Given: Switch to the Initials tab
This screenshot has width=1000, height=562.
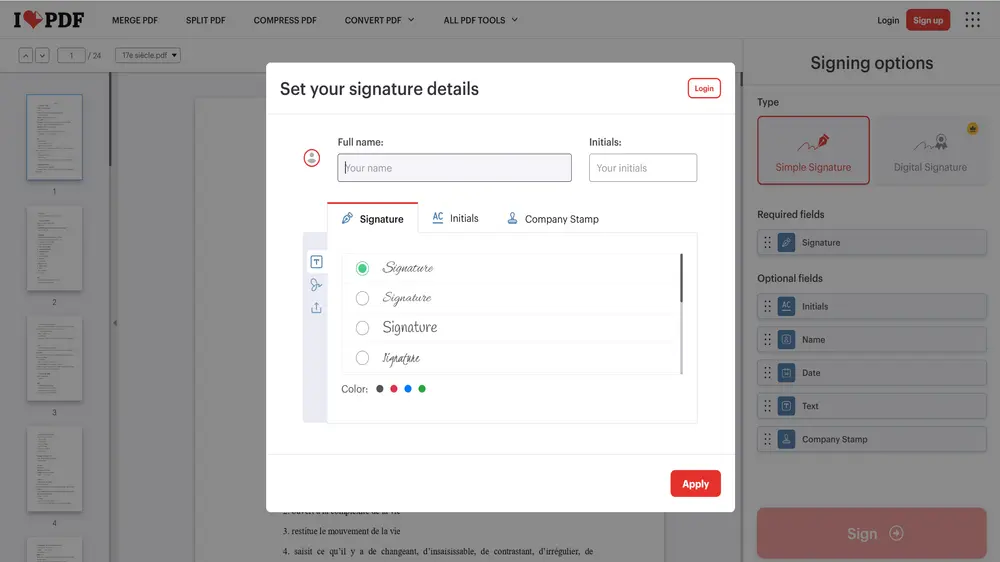Looking at the screenshot, I should coord(455,218).
